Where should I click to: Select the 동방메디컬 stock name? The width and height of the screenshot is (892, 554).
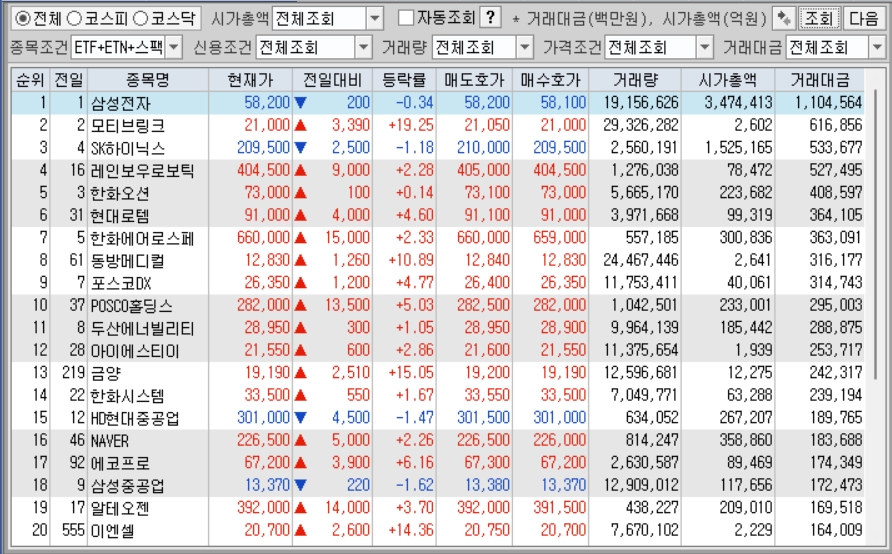pos(128,261)
